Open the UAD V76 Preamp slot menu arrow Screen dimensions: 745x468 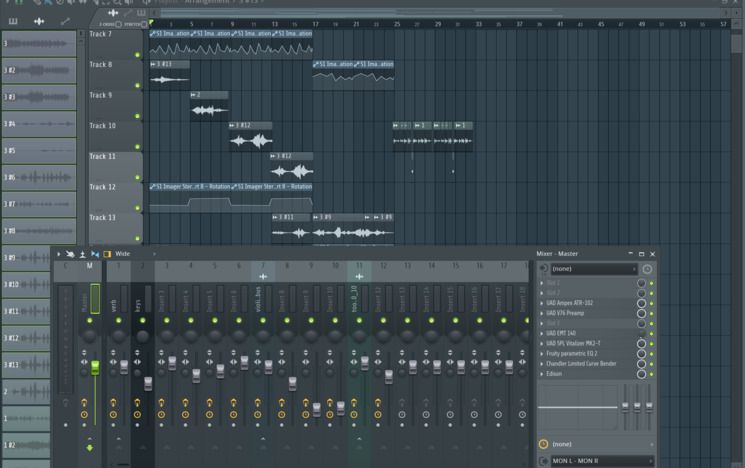542,313
